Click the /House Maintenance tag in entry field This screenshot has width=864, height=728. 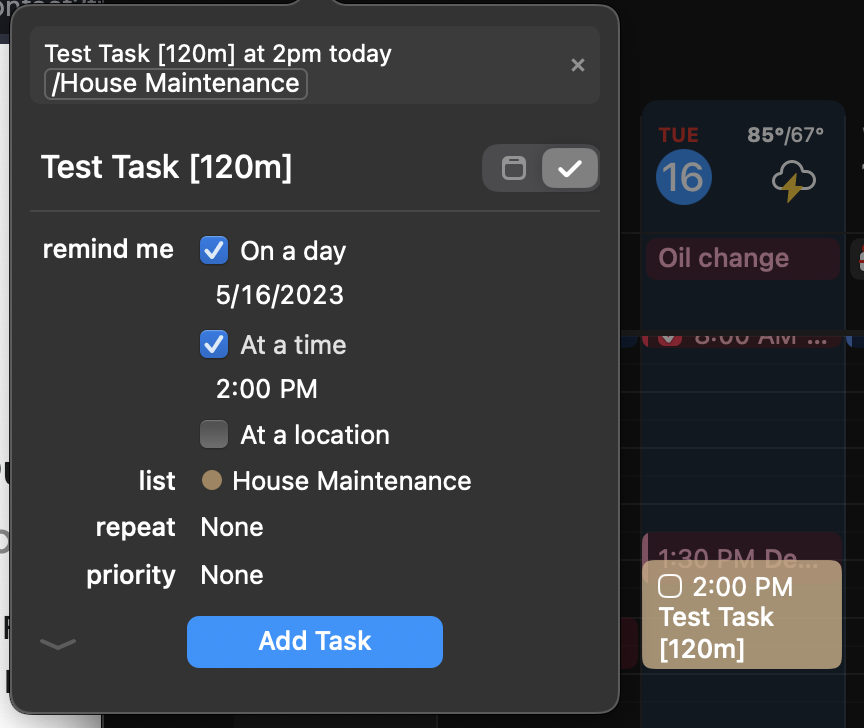pyautogui.click(x=175, y=84)
